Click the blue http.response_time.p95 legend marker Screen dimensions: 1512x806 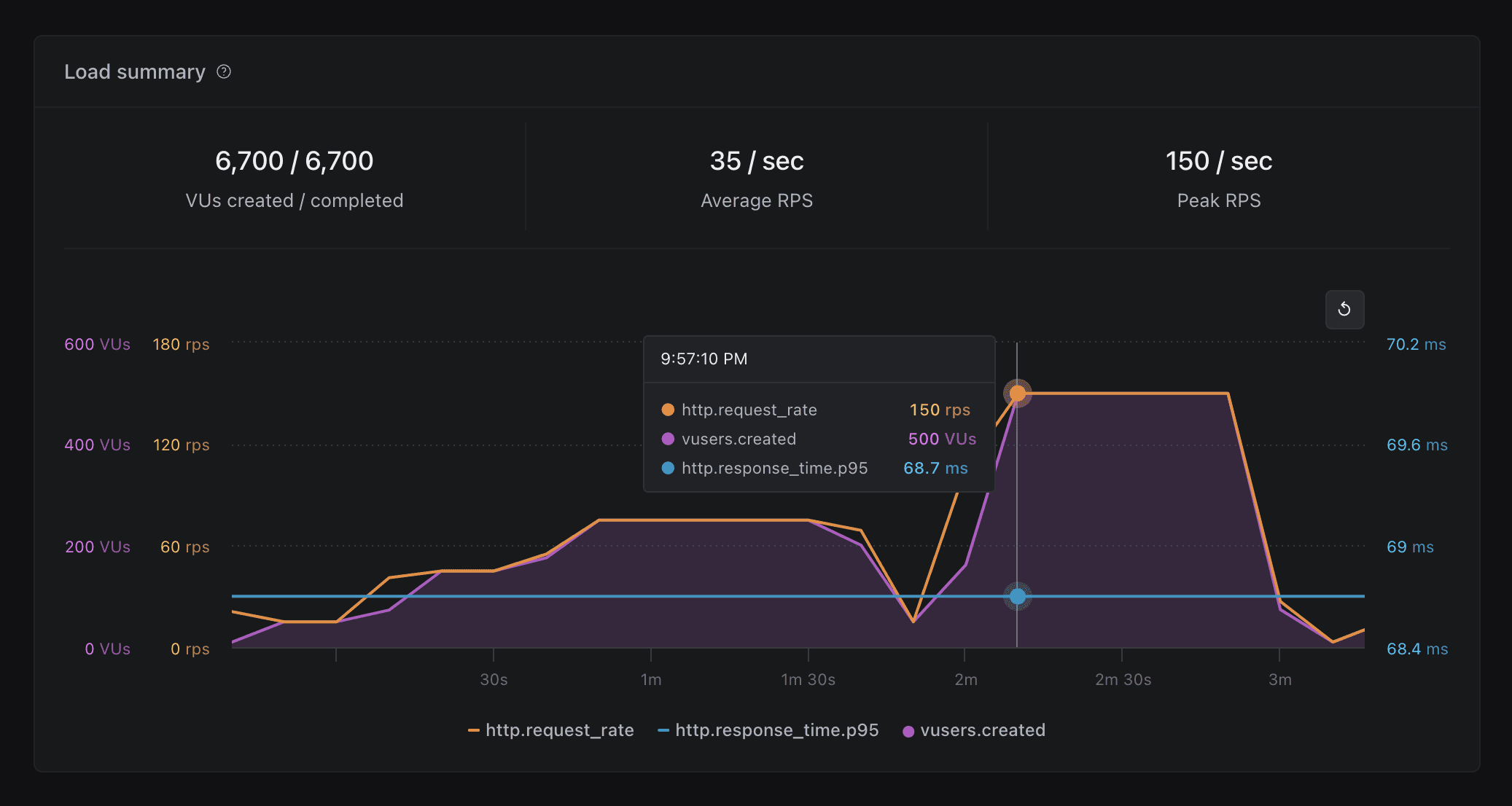click(663, 729)
